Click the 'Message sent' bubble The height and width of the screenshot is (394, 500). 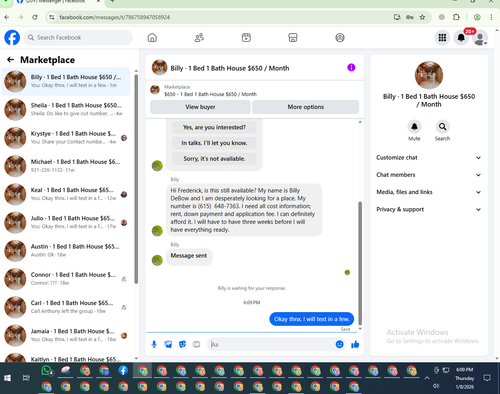click(x=189, y=256)
